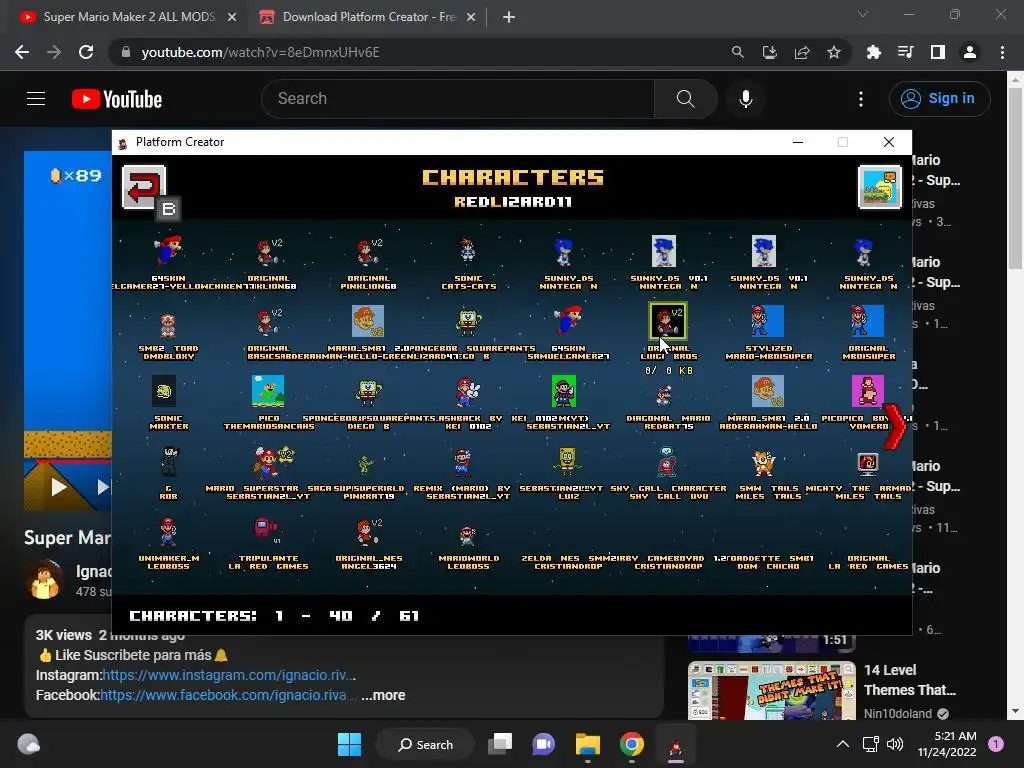The width and height of the screenshot is (1024, 768).
Task: Pick the Unimaker_M Leoboss character
Action: pos(168,532)
